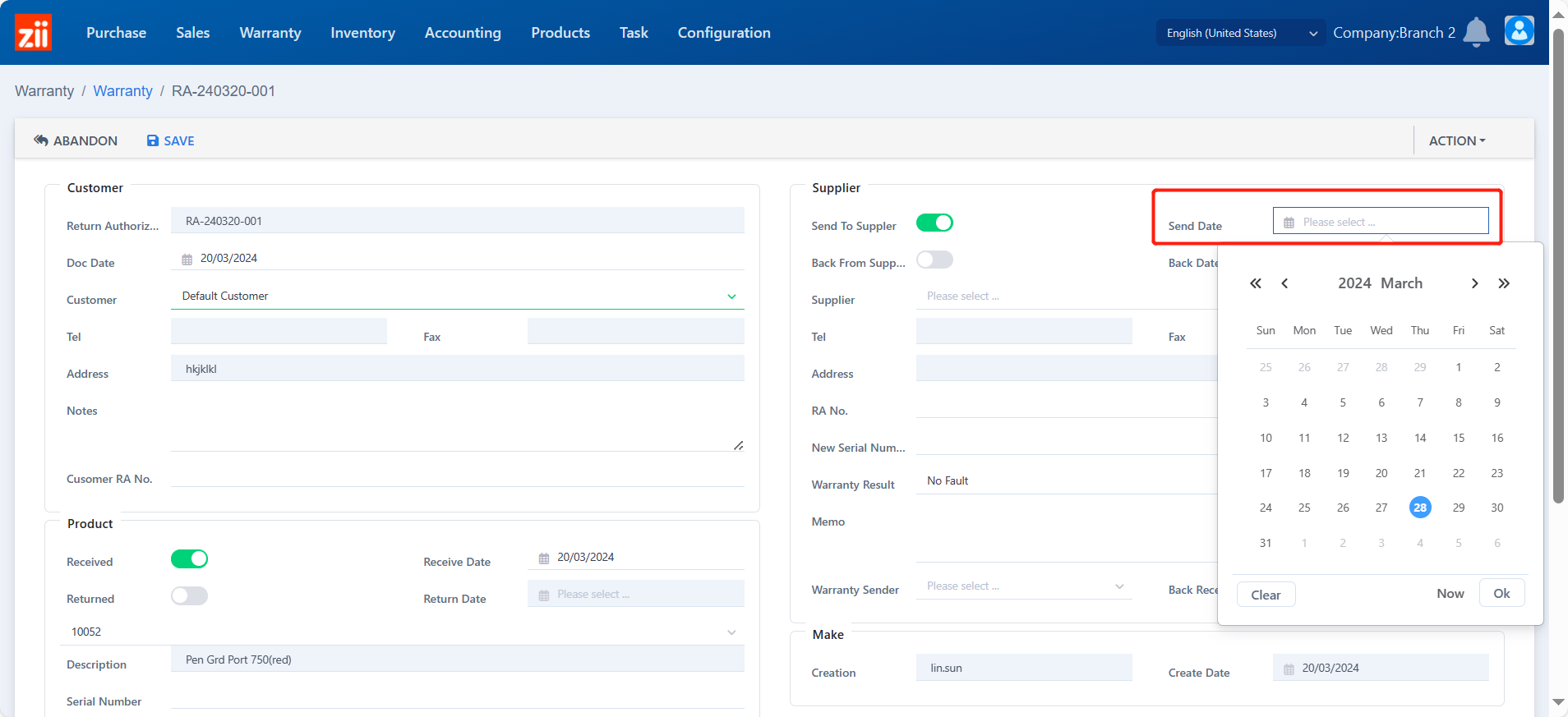Open the Warranty Result No Fault selector
This screenshot has height=717, width=1568.
1066,481
